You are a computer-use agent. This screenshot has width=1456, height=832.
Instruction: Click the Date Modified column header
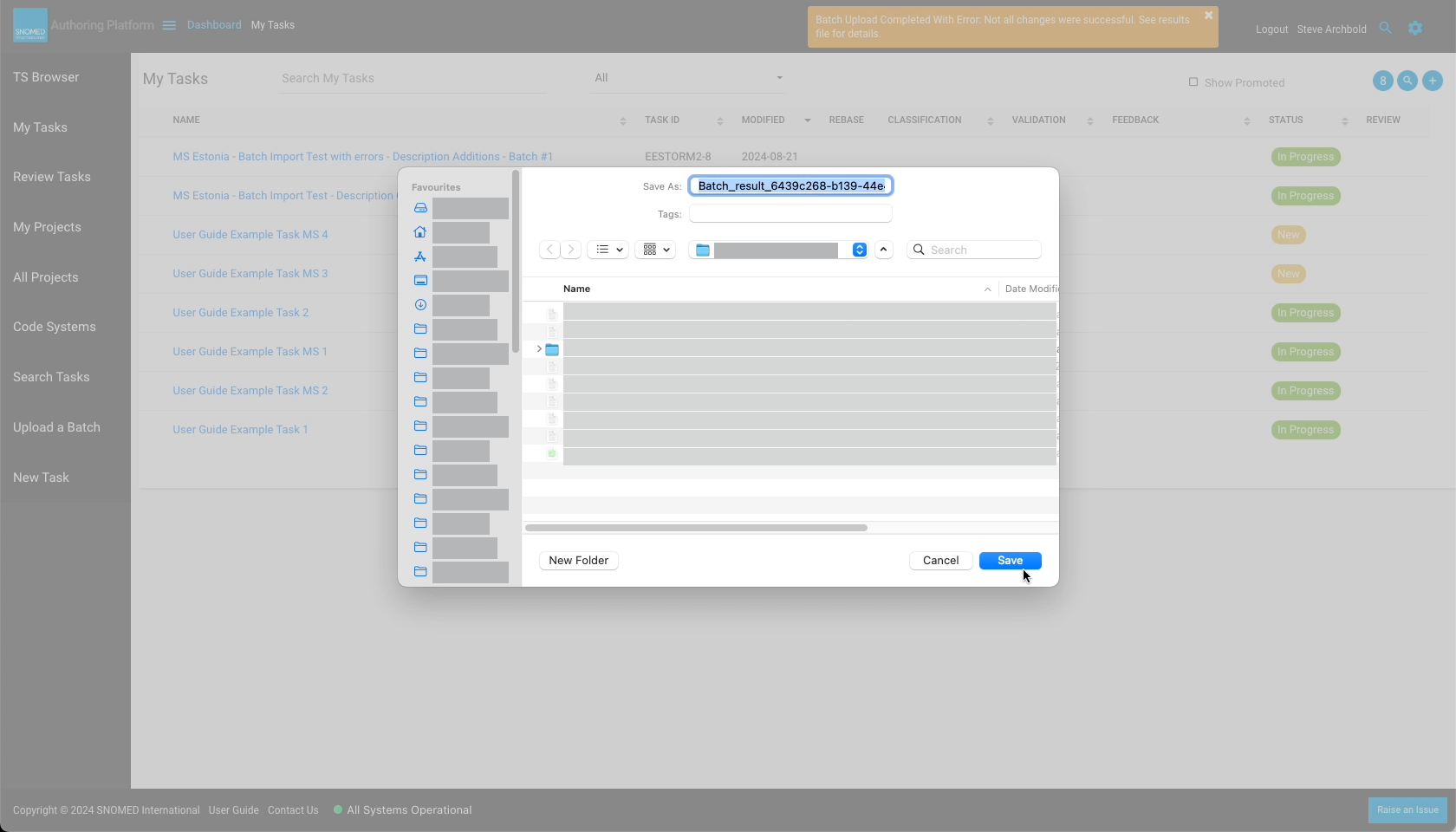click(1031, 289)
